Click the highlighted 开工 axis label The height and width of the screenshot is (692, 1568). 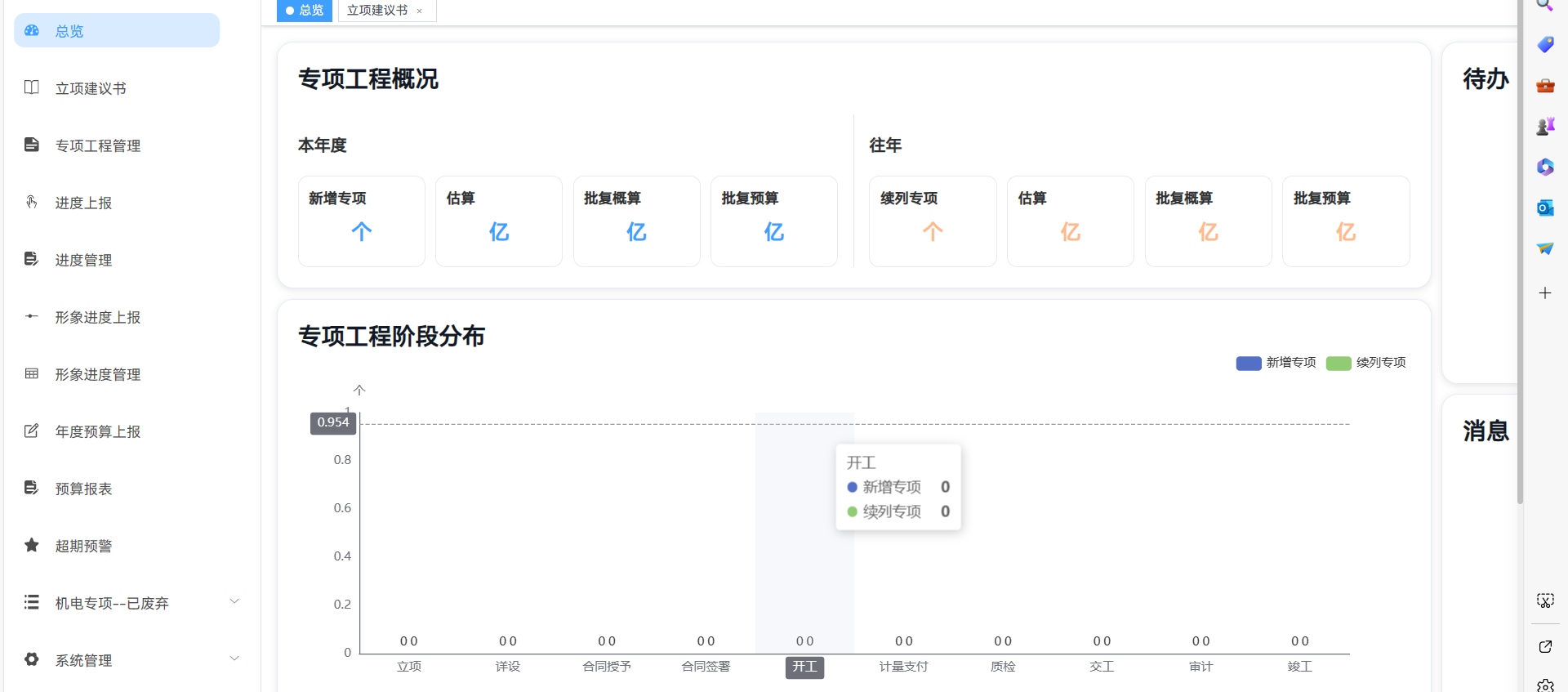click(804, 667)
